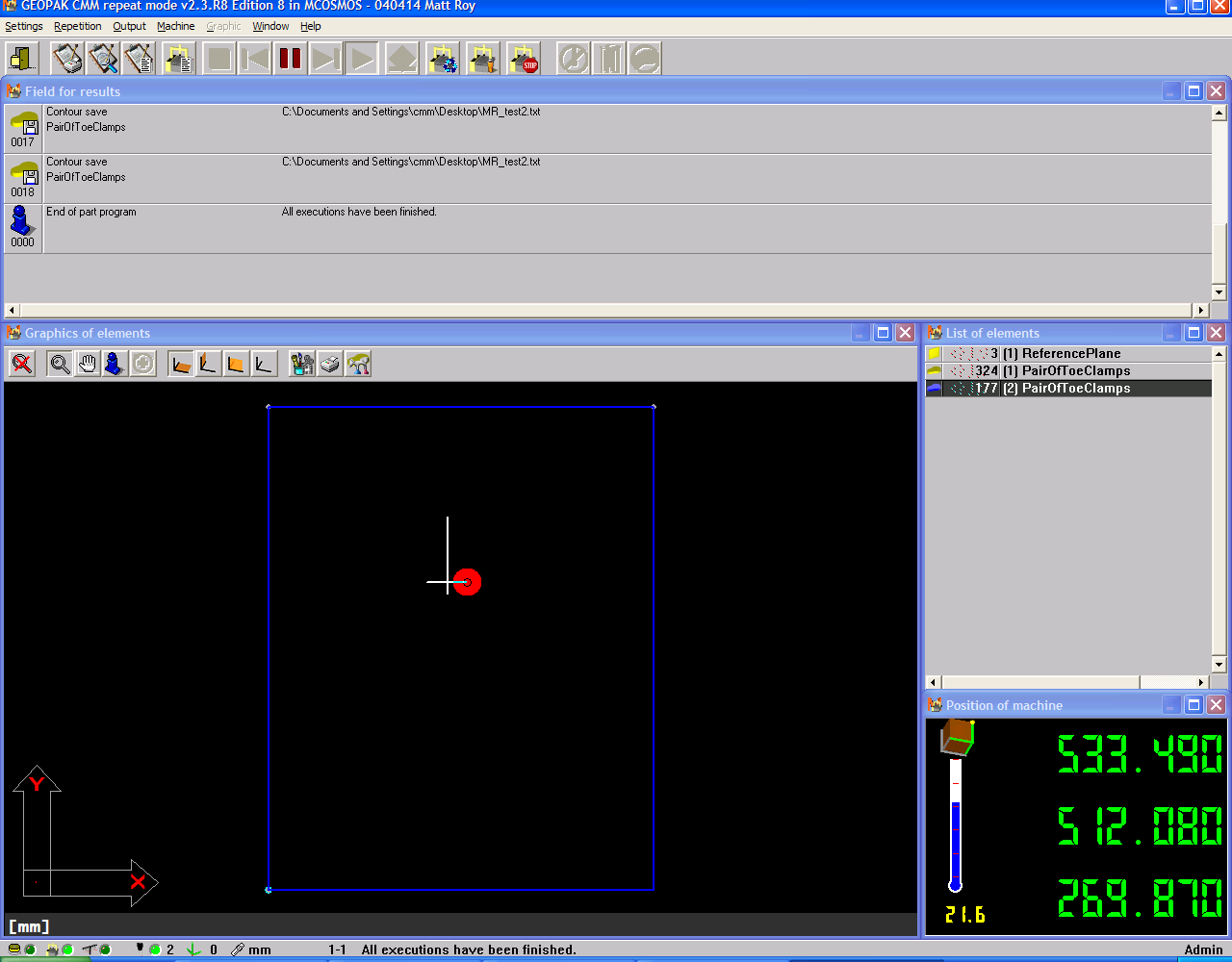Click the Field for results scroll down arrow
The height and width of the screenshot is (962, 1232).
1219,292
